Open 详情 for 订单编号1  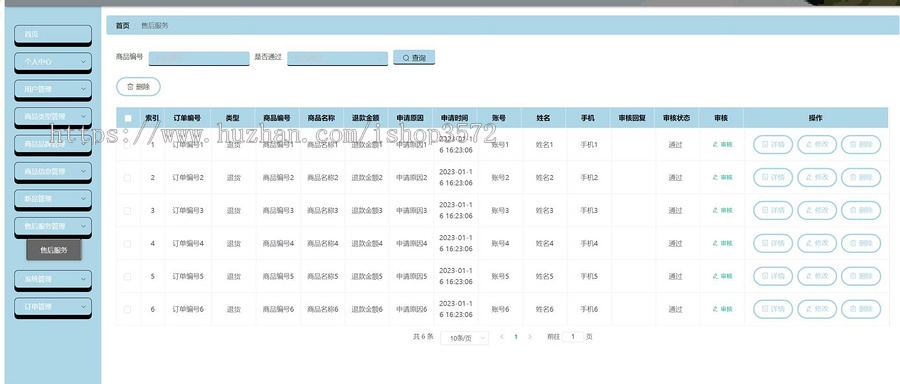point(773,145)
